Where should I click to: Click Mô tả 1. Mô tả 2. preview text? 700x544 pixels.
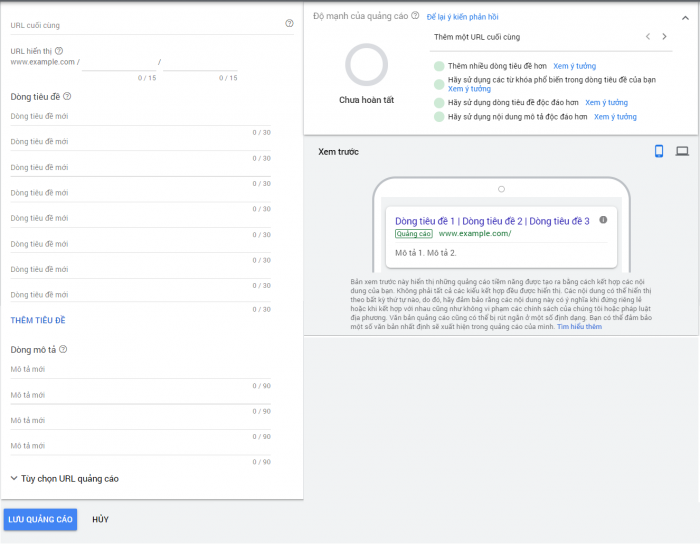425,253
